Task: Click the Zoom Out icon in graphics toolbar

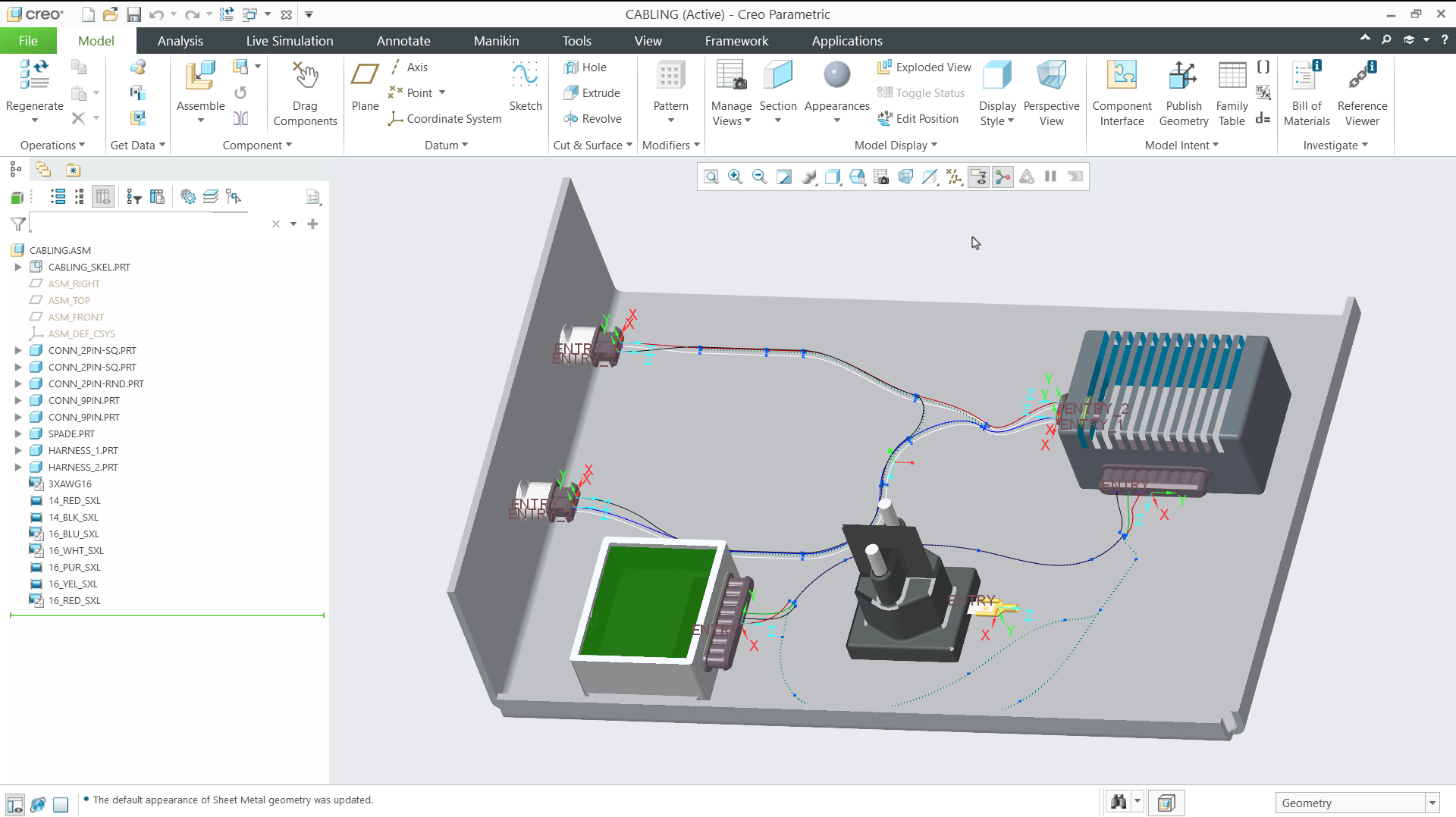Action: point(759,177)
